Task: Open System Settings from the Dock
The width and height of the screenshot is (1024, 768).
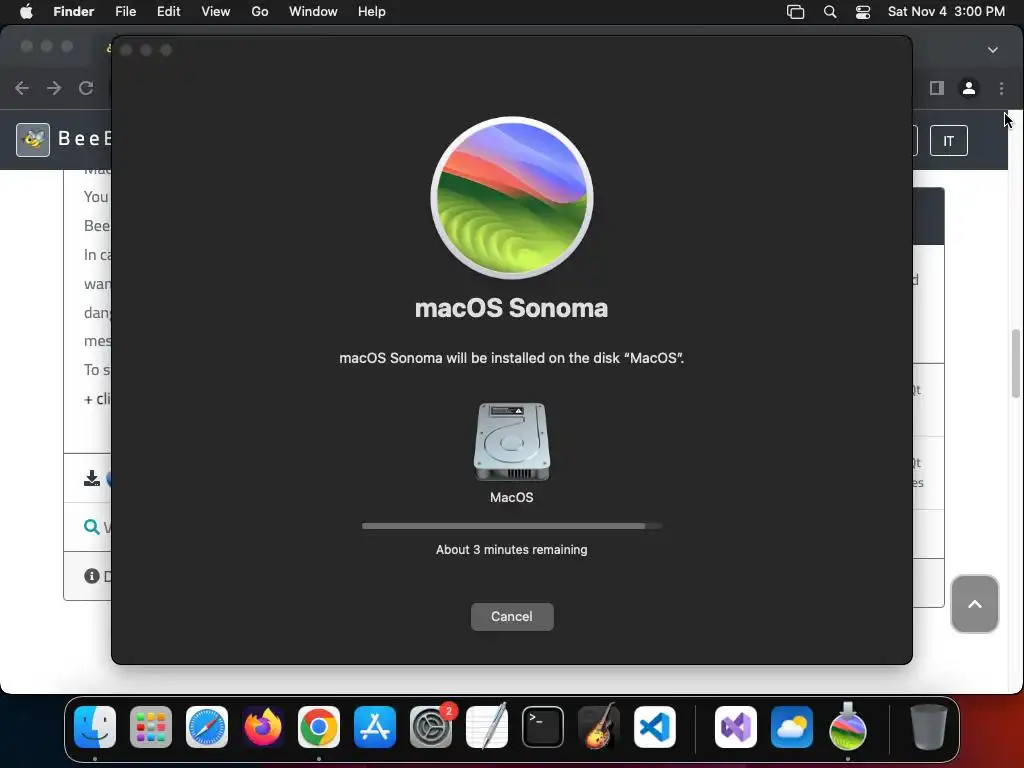Action: tap(431, 727)
